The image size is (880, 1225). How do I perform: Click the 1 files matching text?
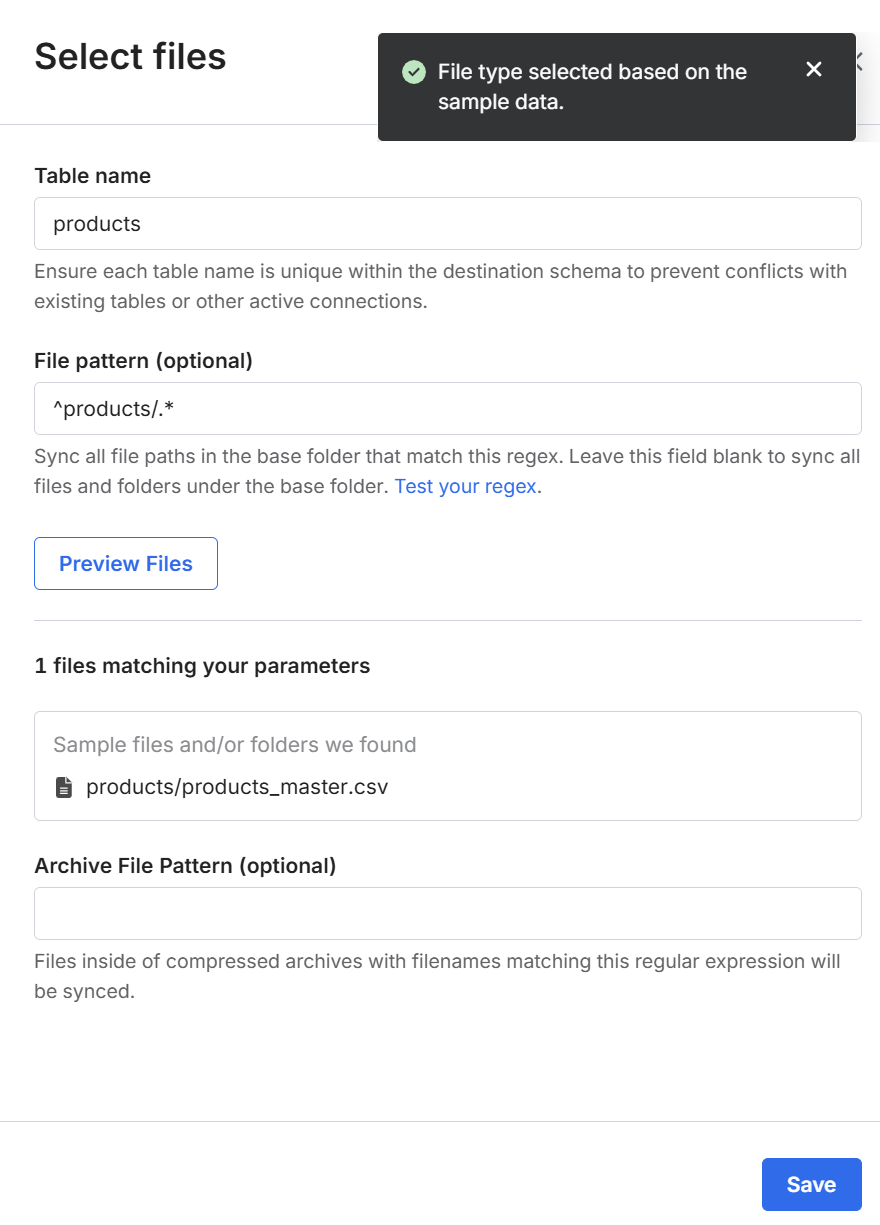(202, 666)
